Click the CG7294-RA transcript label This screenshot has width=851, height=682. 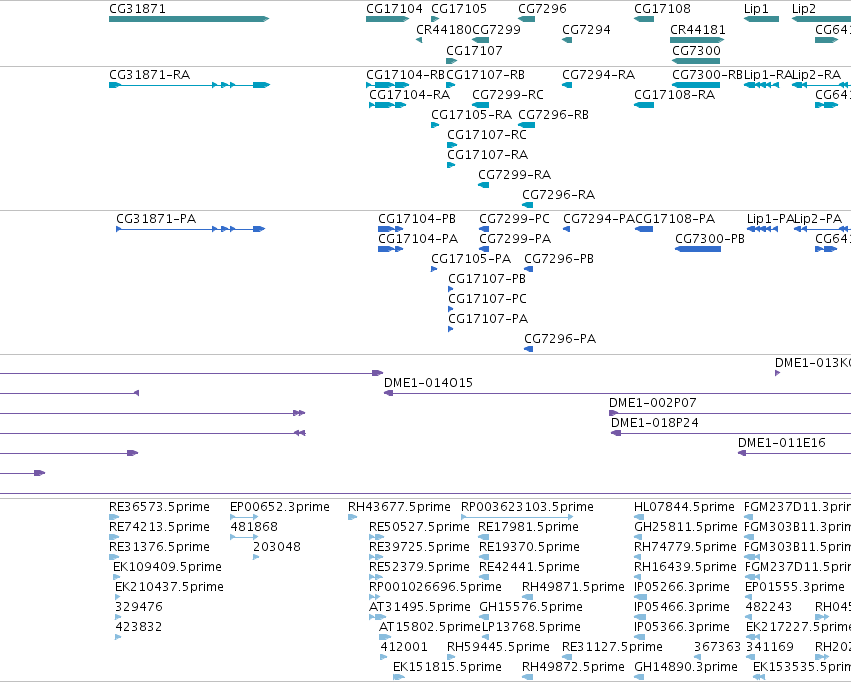coord(599,74)
